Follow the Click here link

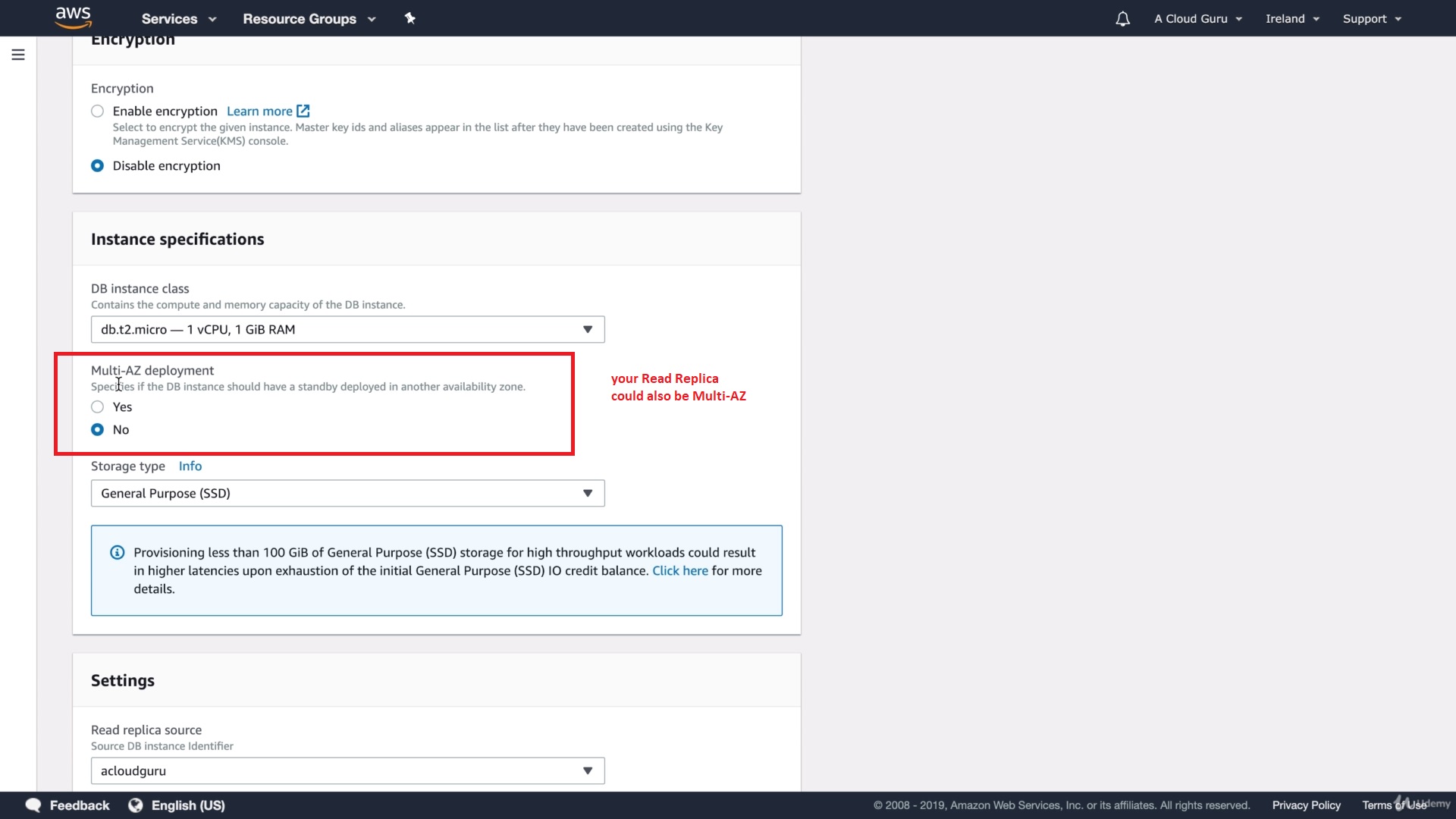click(x=679, y=571)
